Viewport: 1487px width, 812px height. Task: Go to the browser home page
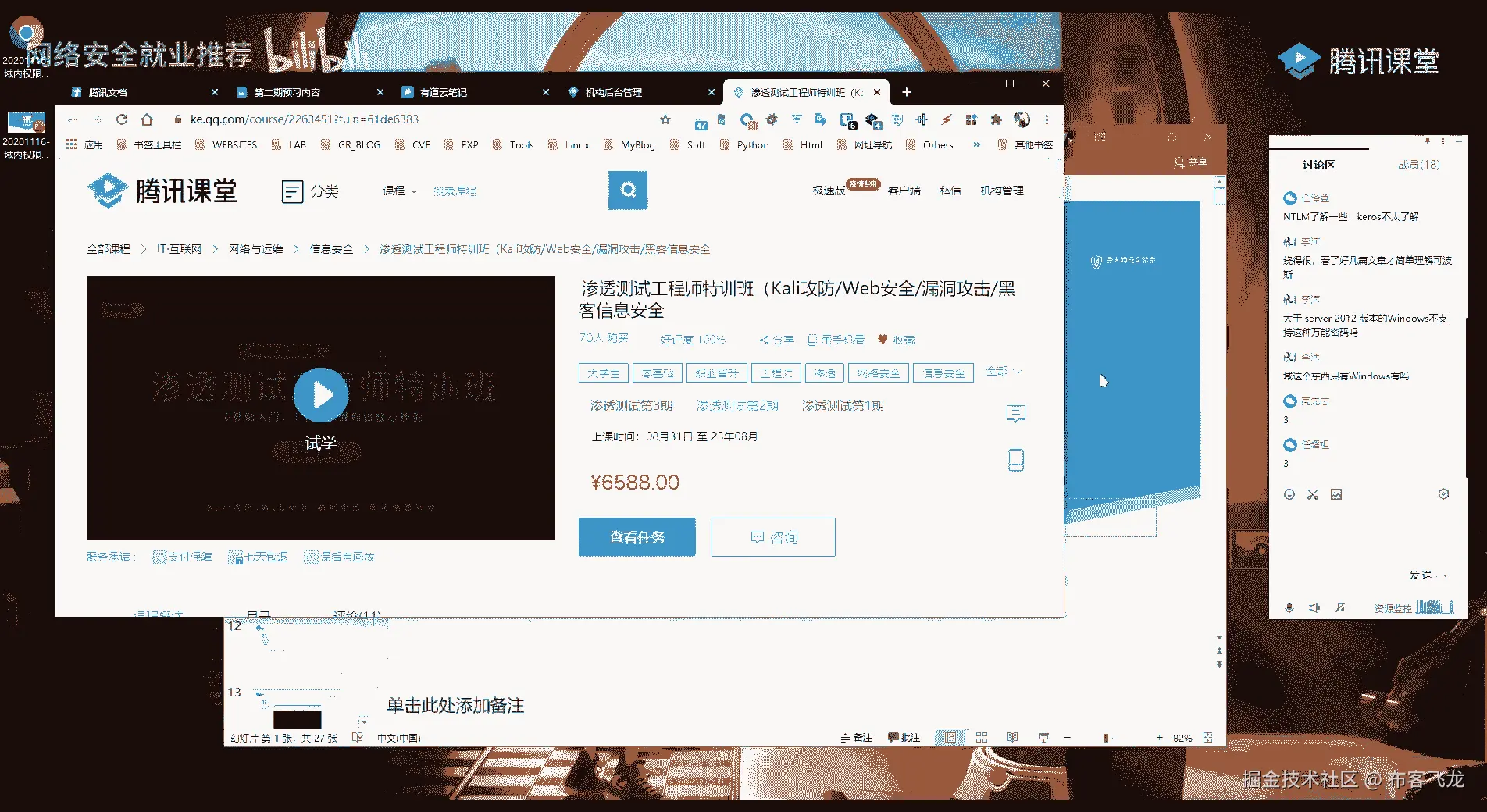click(147, 119)
